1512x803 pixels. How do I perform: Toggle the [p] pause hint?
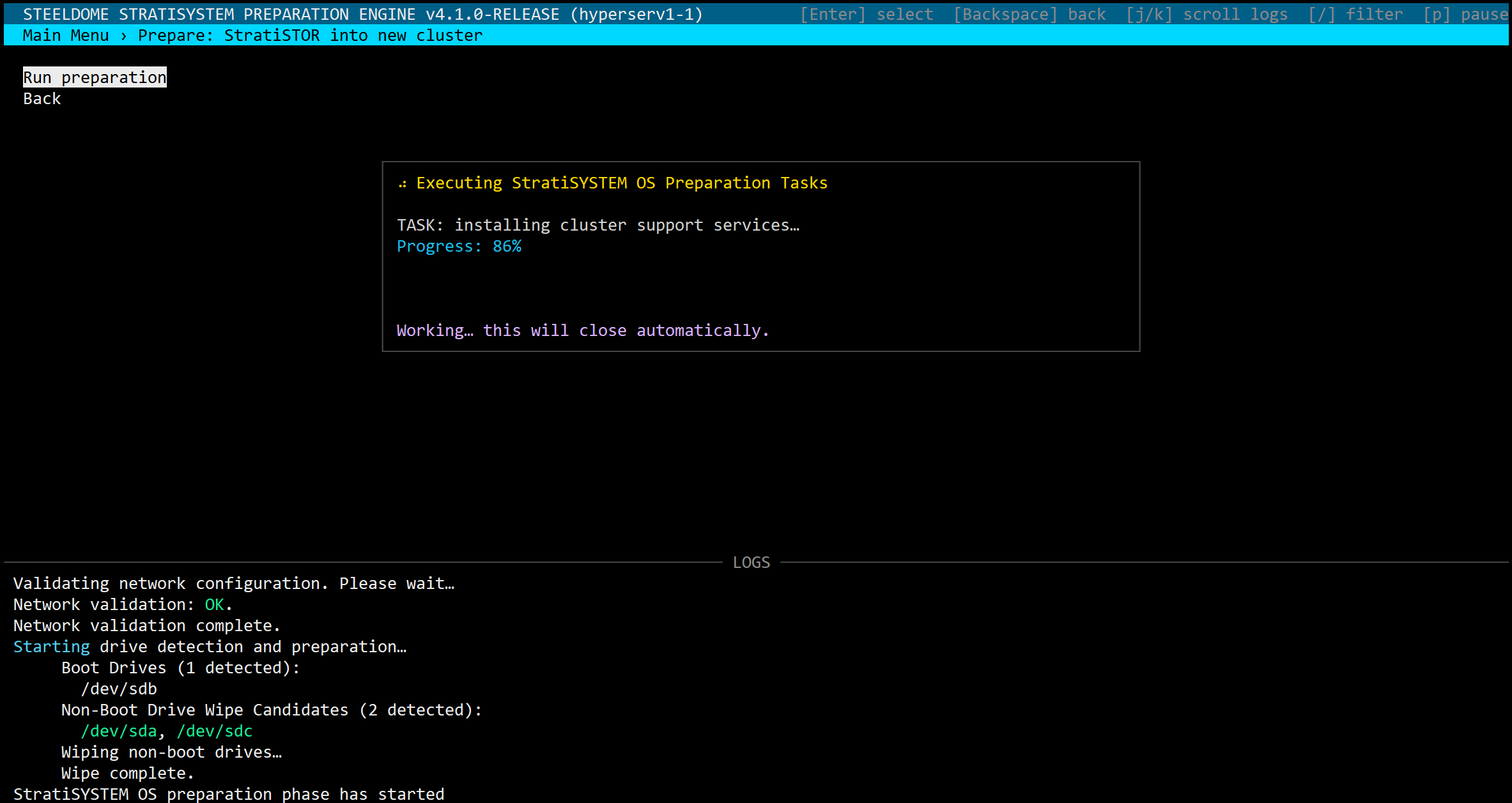coord(1465,14)
